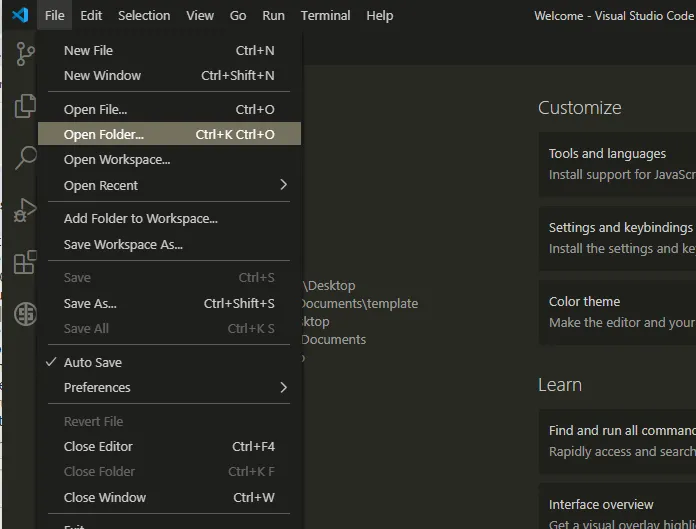Click Find and run all commands card
This screenshot has height=529, width=696.
(x=617, y=441)
